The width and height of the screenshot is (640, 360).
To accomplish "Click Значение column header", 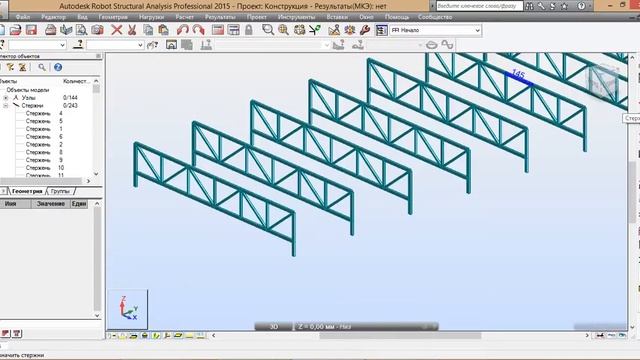I will coord(51,204).
